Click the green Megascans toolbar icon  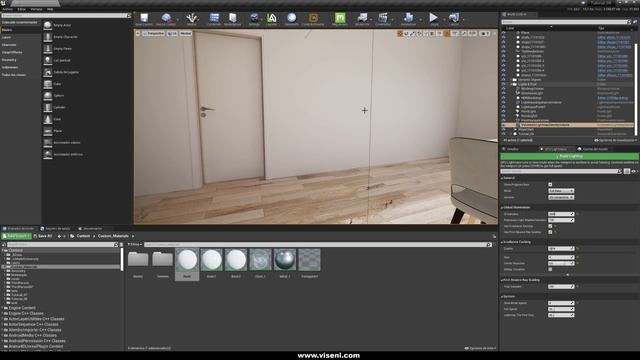340,18
